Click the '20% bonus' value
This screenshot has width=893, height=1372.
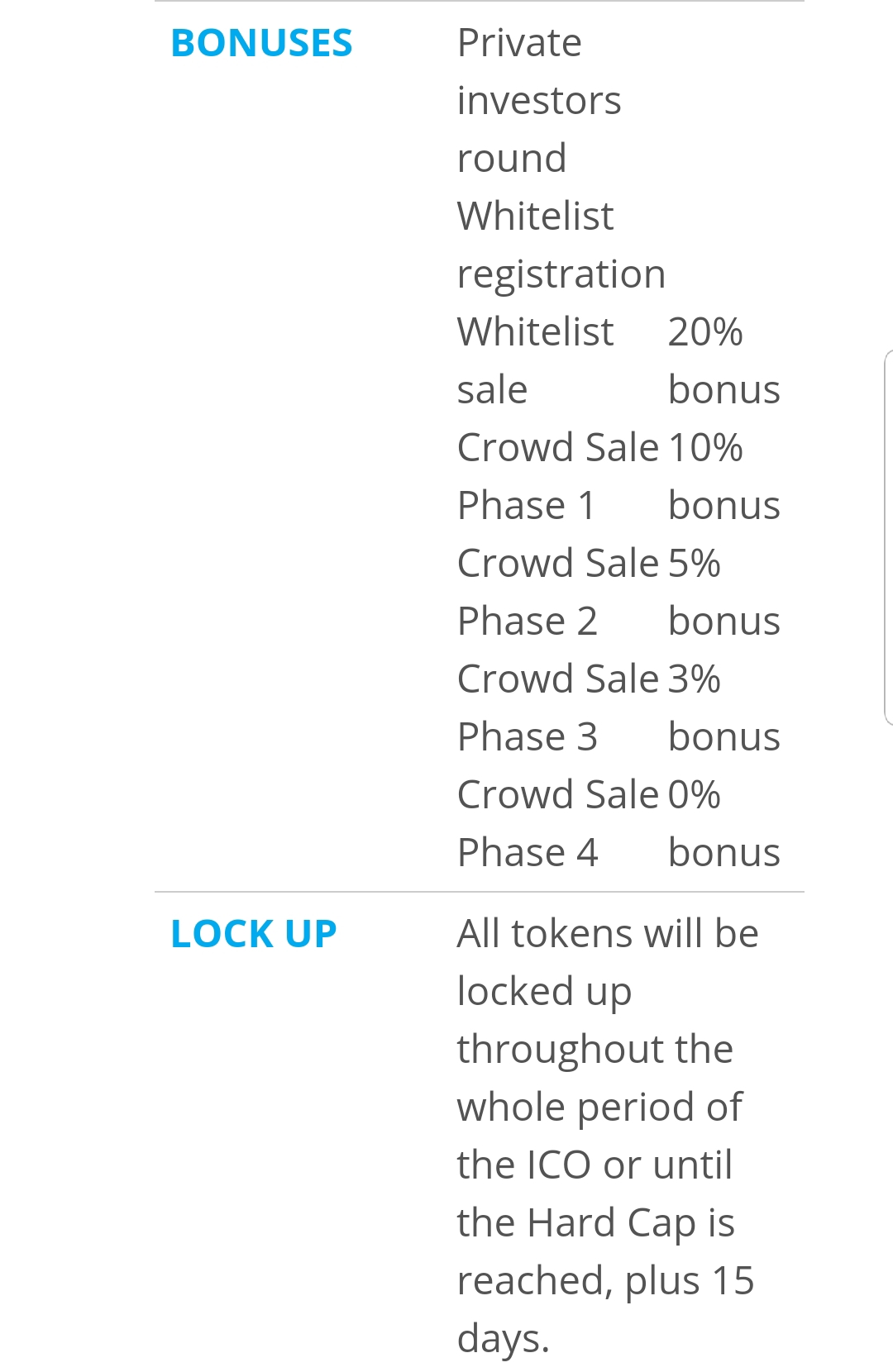click(724, 360)
